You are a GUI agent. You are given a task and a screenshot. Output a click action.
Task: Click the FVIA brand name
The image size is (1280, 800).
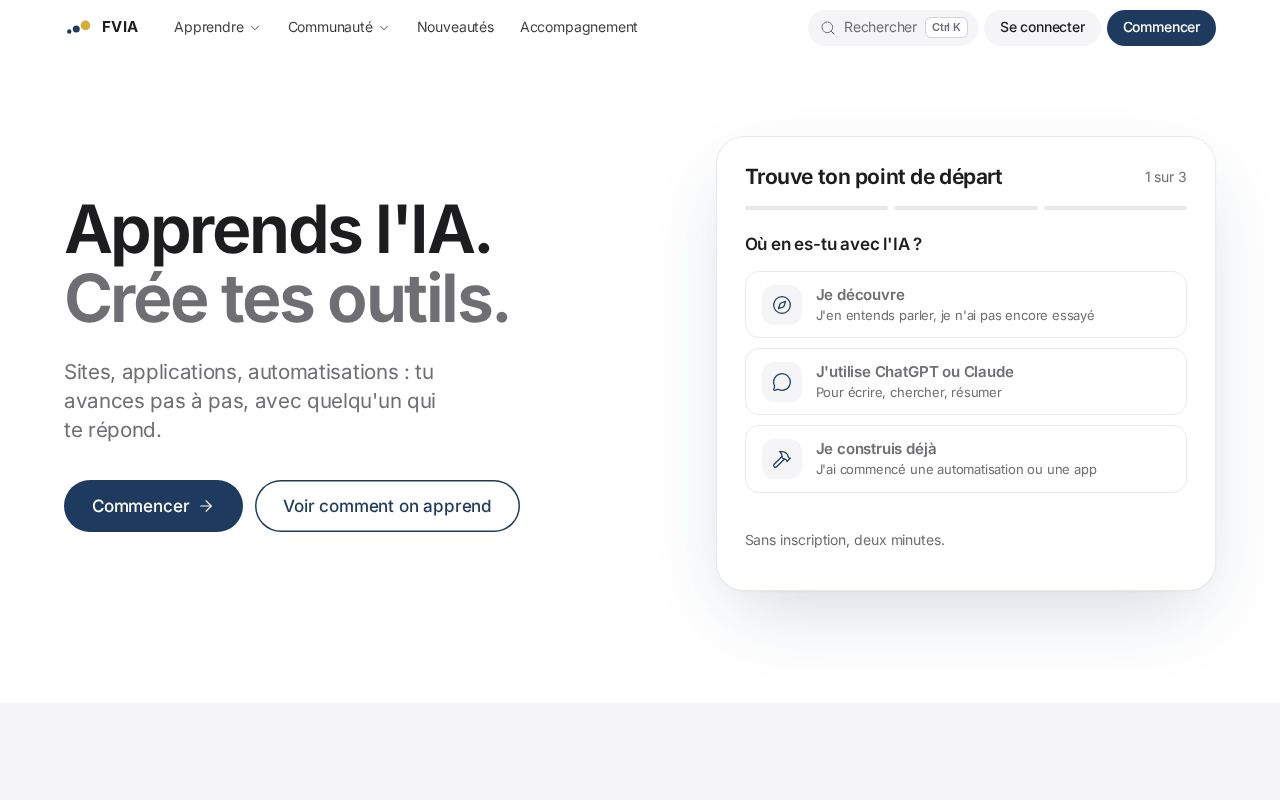tap(120, 27)
